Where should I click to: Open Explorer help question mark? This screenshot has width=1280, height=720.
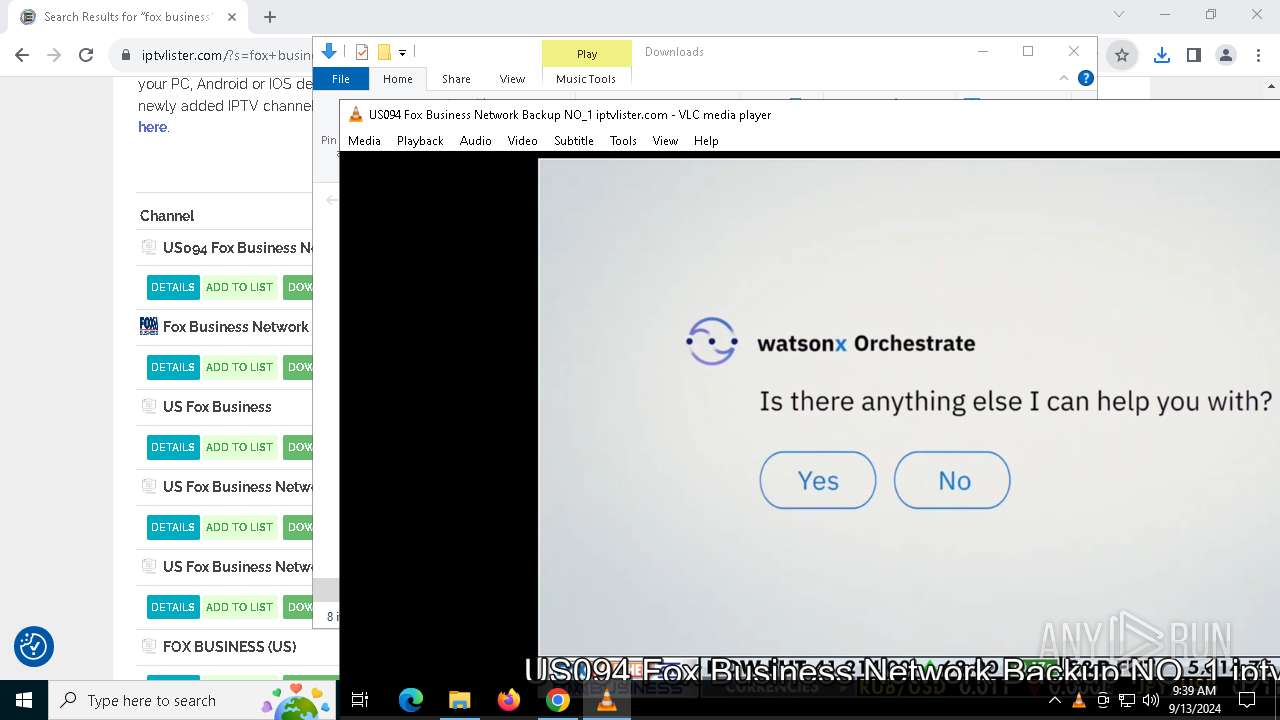tap(1085, 78)
